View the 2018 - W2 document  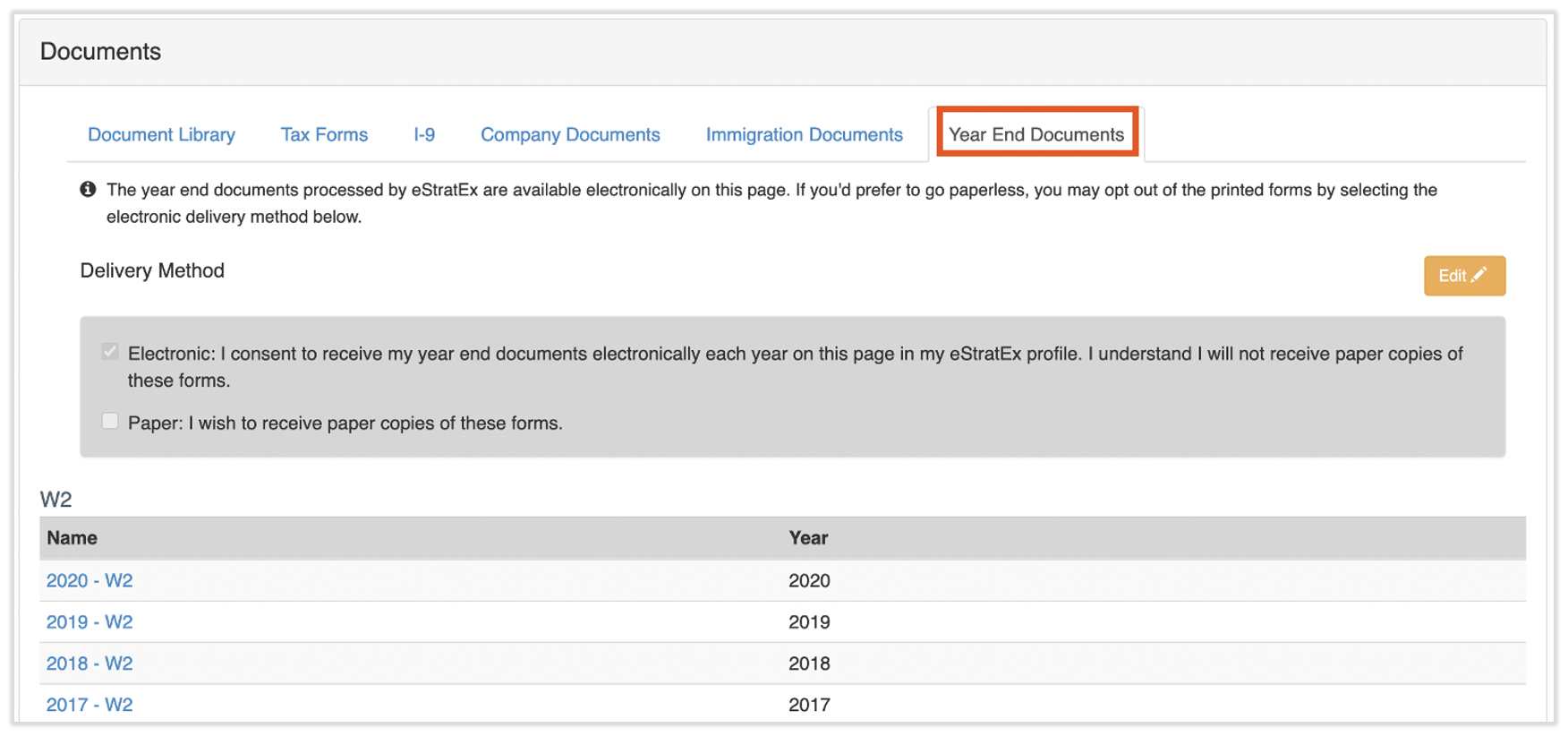[89, 663]
